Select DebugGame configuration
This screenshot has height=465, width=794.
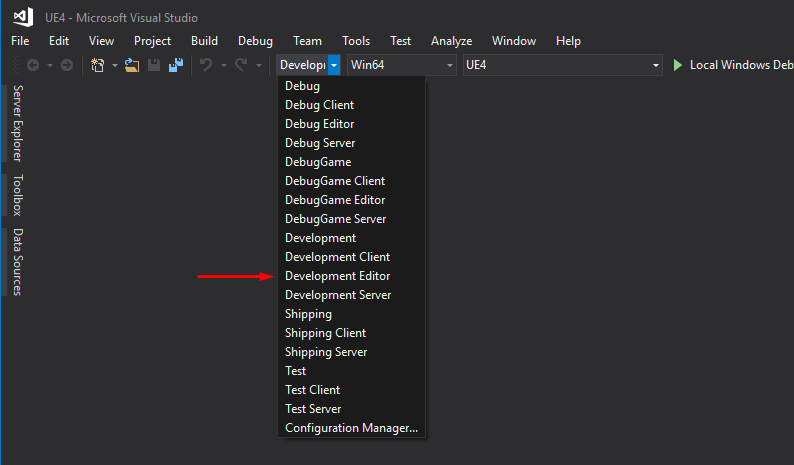(x=351, y=162)
